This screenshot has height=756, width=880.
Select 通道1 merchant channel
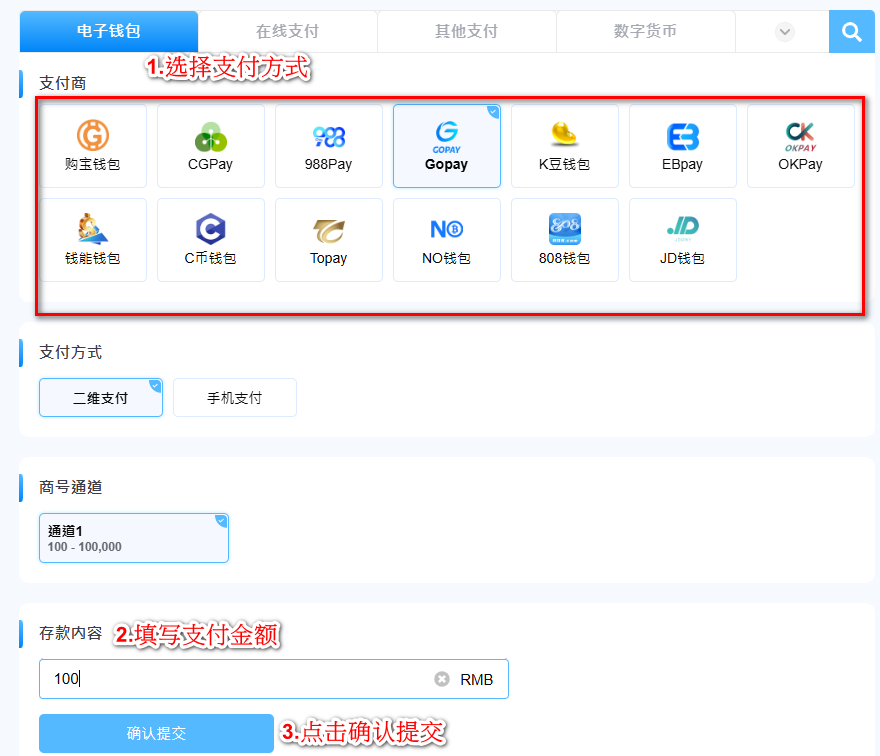tap(134, 538)
